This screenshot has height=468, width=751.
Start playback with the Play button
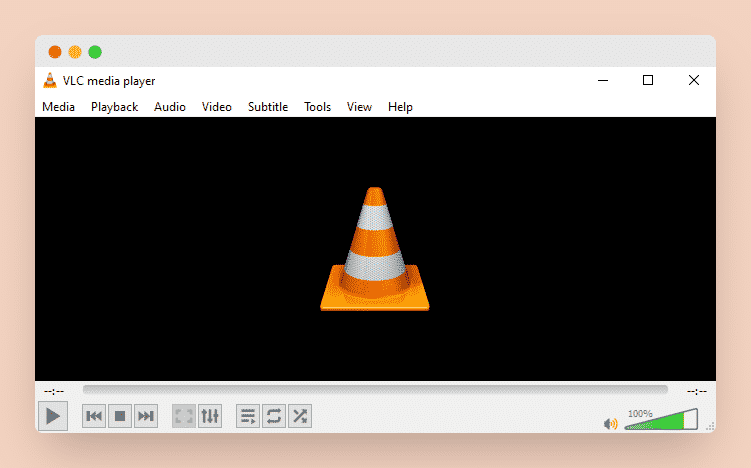pos(53,416)
